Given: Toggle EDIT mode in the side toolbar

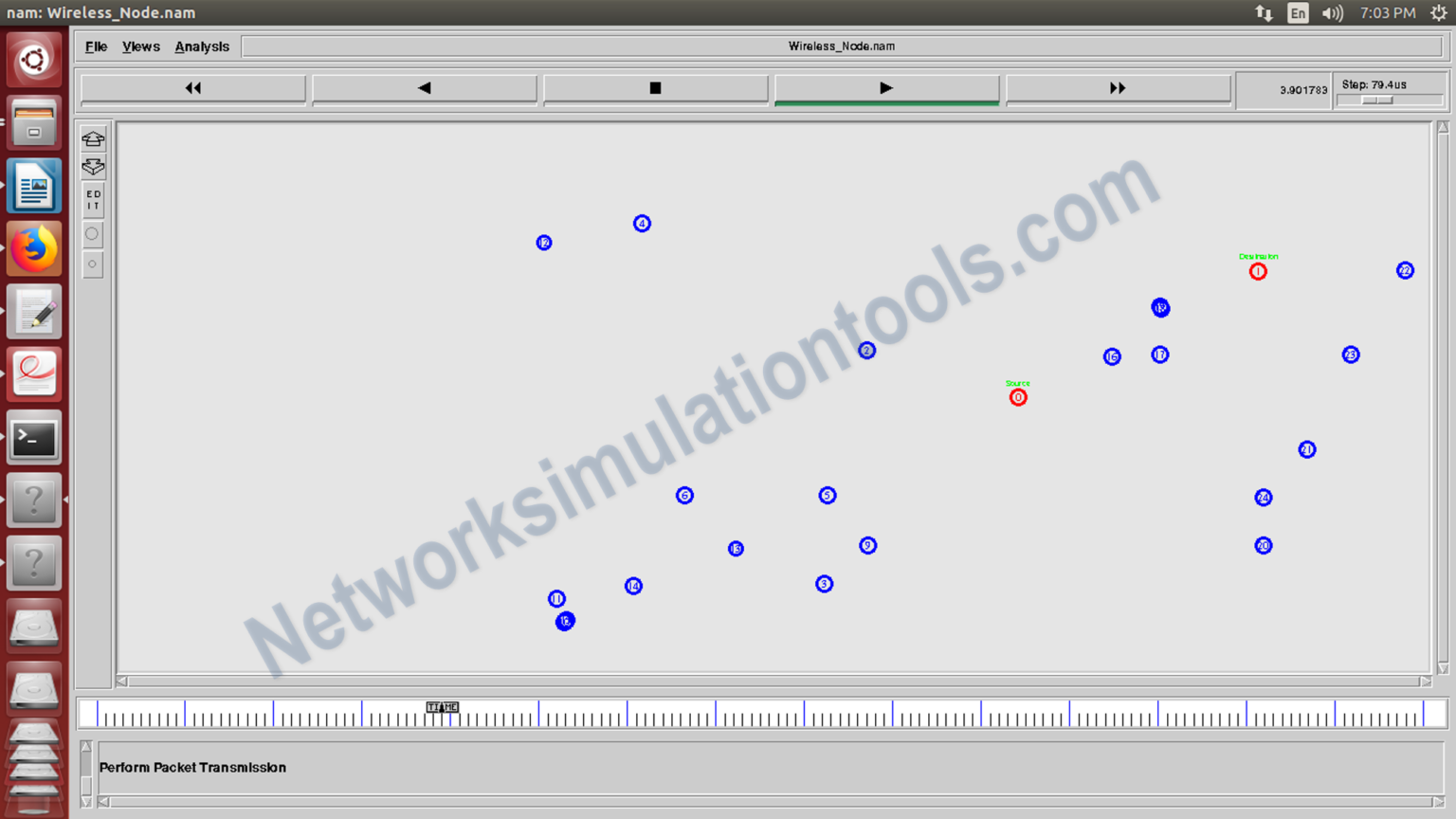Looking at the screenshot, I should (93, 198).
